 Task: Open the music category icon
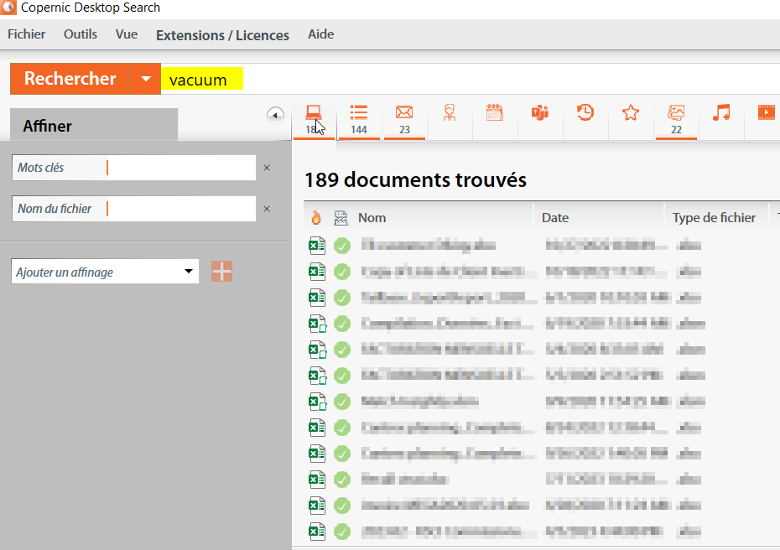coord(721,113)
